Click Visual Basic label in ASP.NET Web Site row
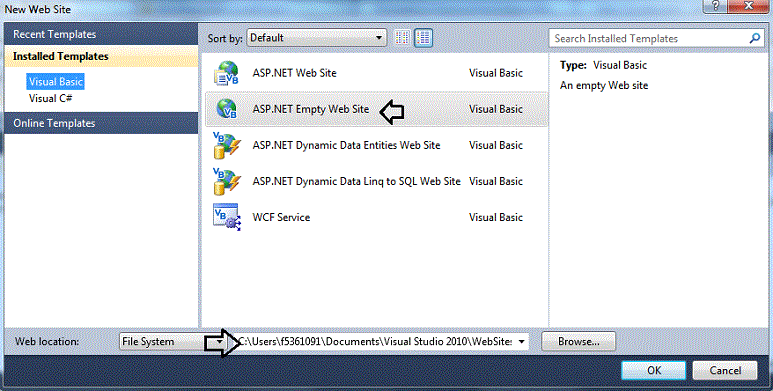 click(x=495, y=73)
